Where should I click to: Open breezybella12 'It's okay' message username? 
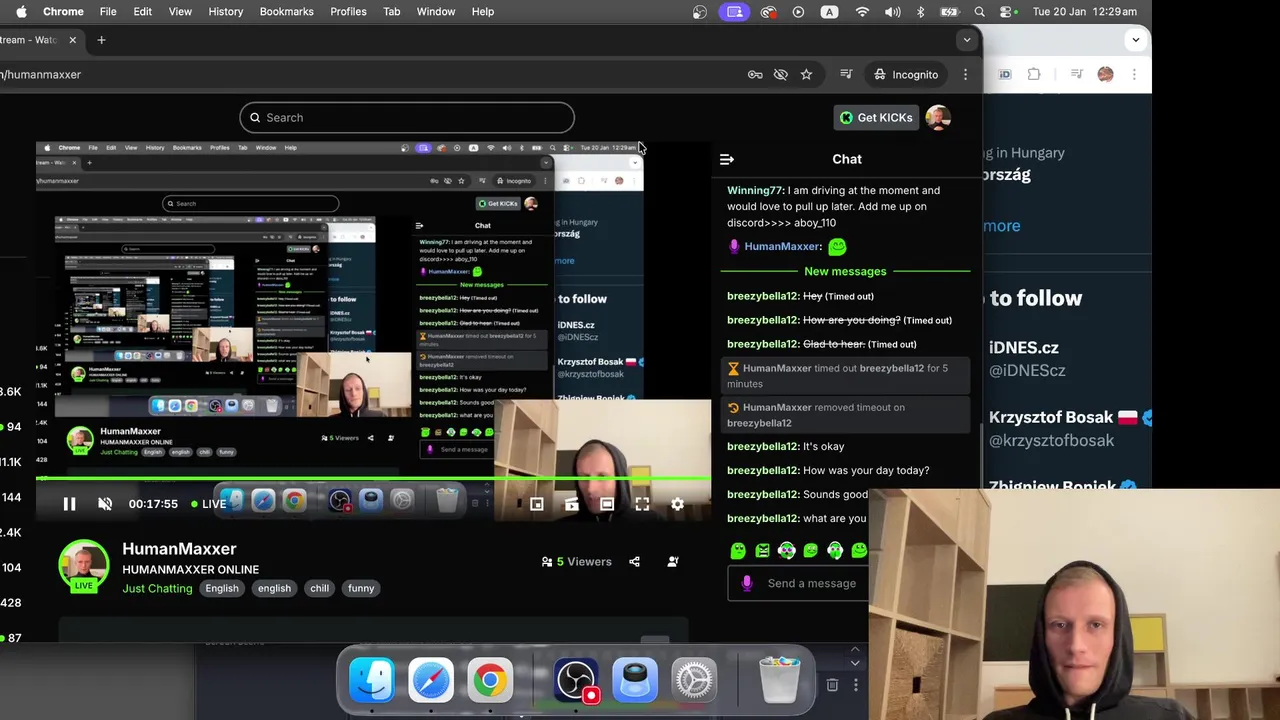tap(762, 446)
